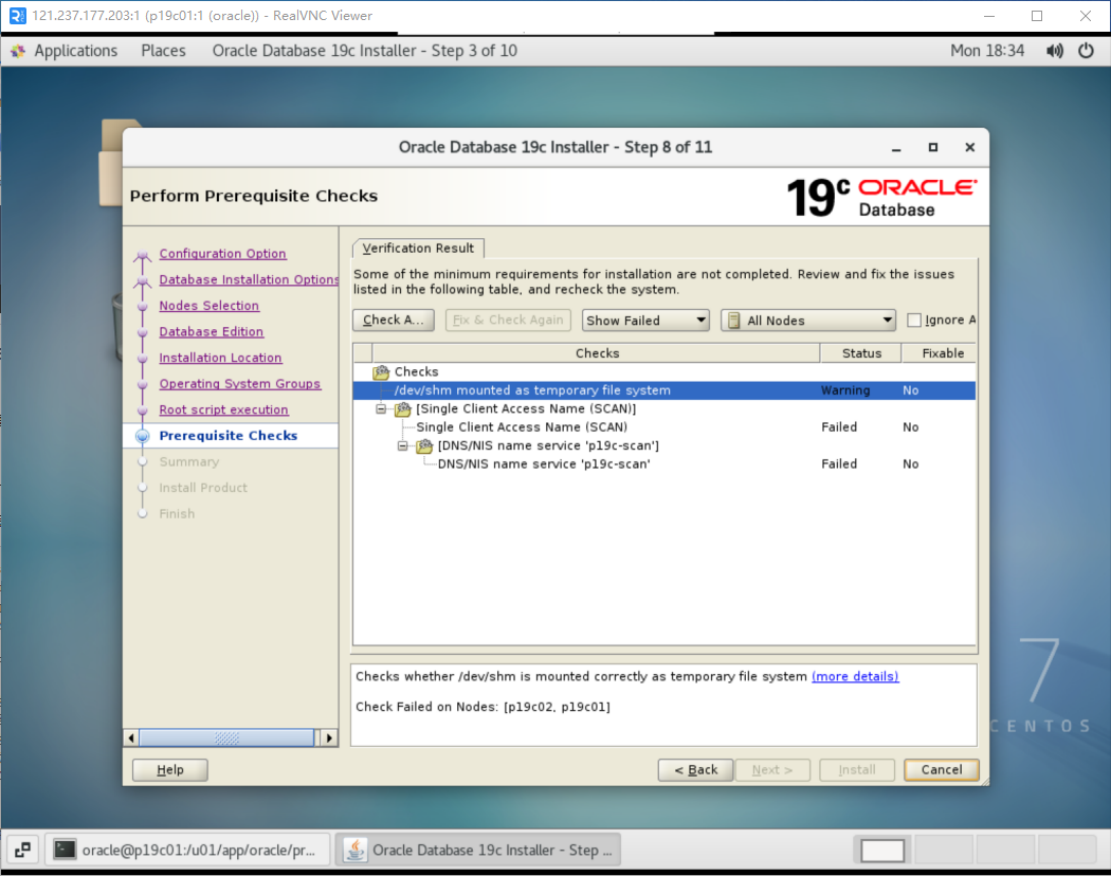Click the SCAN group folder icon

[402, 409]
